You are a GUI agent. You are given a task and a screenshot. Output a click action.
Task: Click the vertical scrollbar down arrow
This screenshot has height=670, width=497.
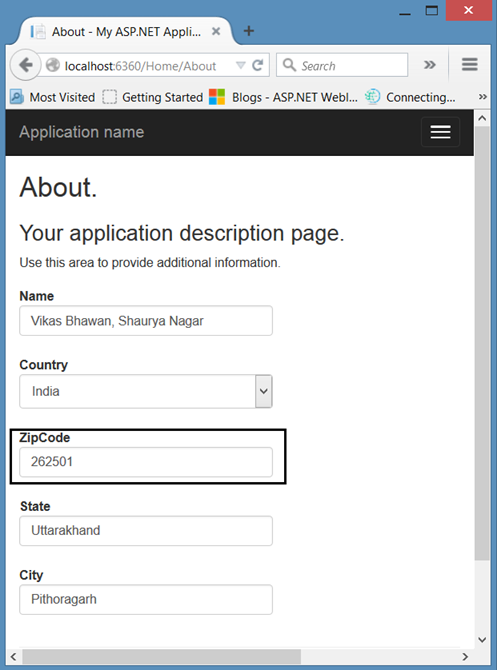[x=482, y=640]
